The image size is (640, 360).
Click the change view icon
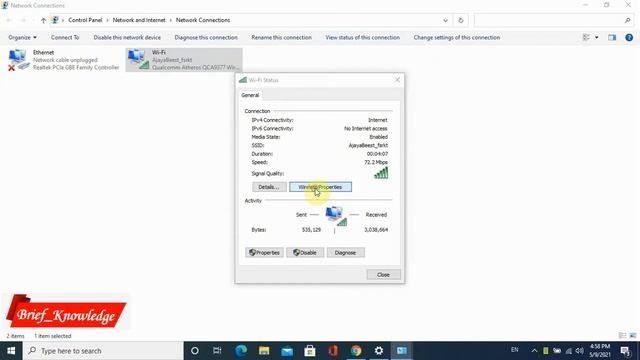[x=586, y=38]
